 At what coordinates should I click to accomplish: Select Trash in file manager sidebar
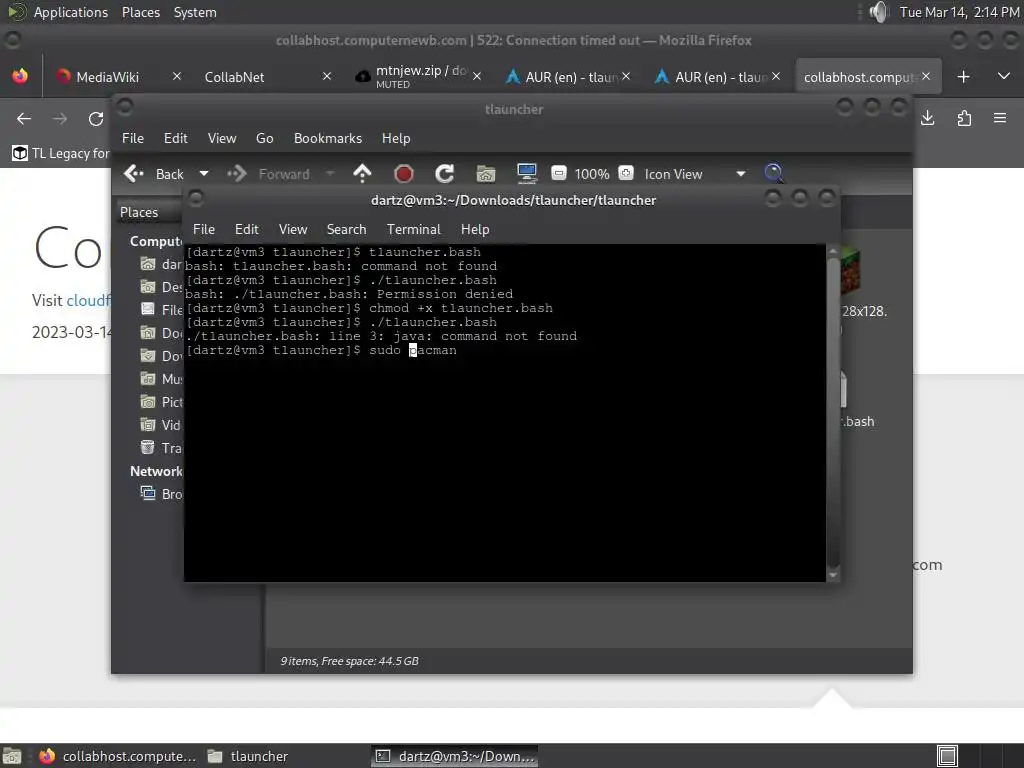[x=161, y=448]
